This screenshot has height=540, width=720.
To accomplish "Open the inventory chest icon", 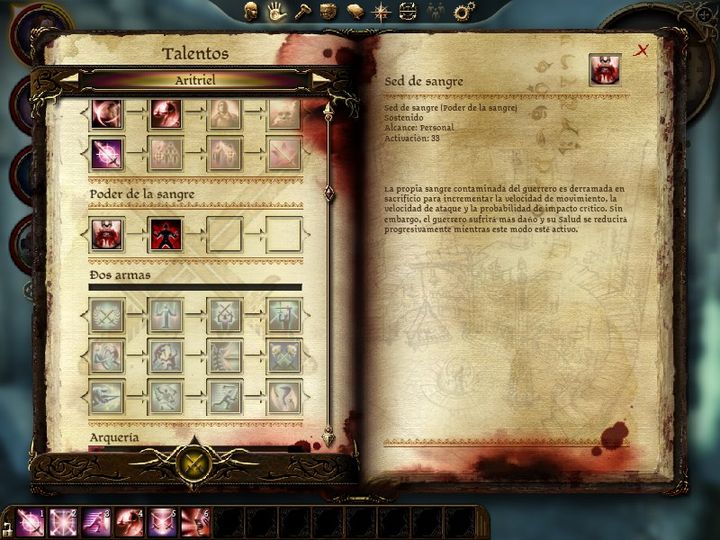I will point(328,11).
